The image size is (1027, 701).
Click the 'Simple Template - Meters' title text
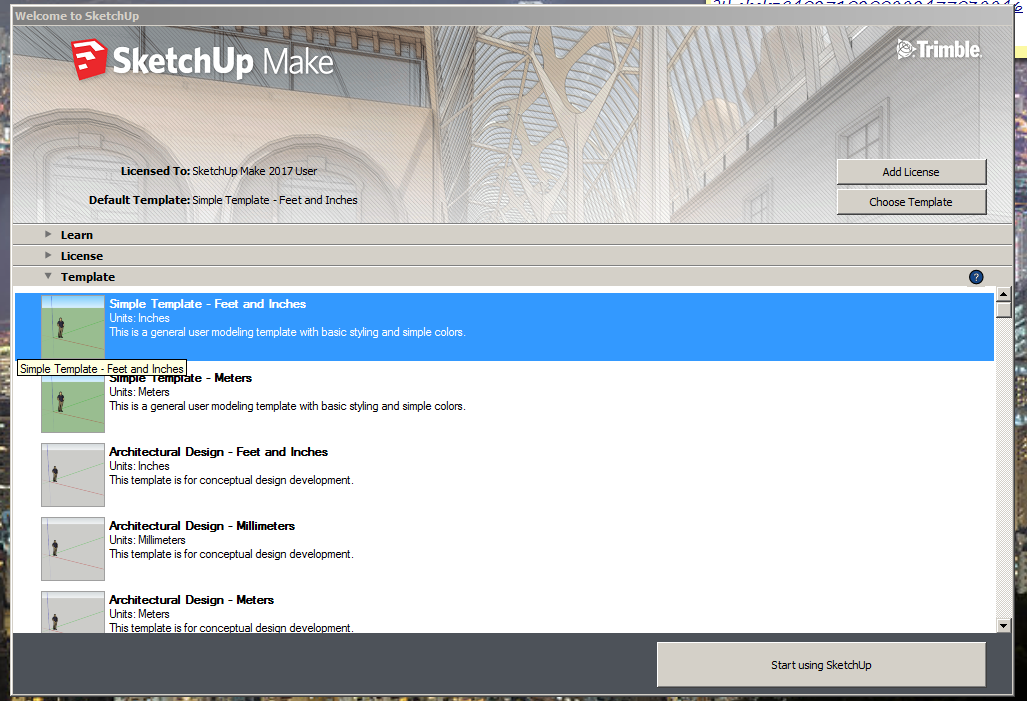pyautogui.click(x=181, y=378)
